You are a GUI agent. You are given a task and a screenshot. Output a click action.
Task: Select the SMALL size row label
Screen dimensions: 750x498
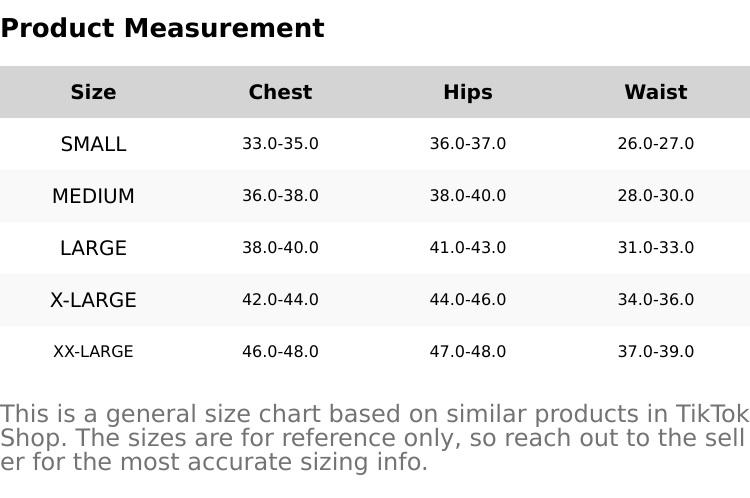coord(93,144)
